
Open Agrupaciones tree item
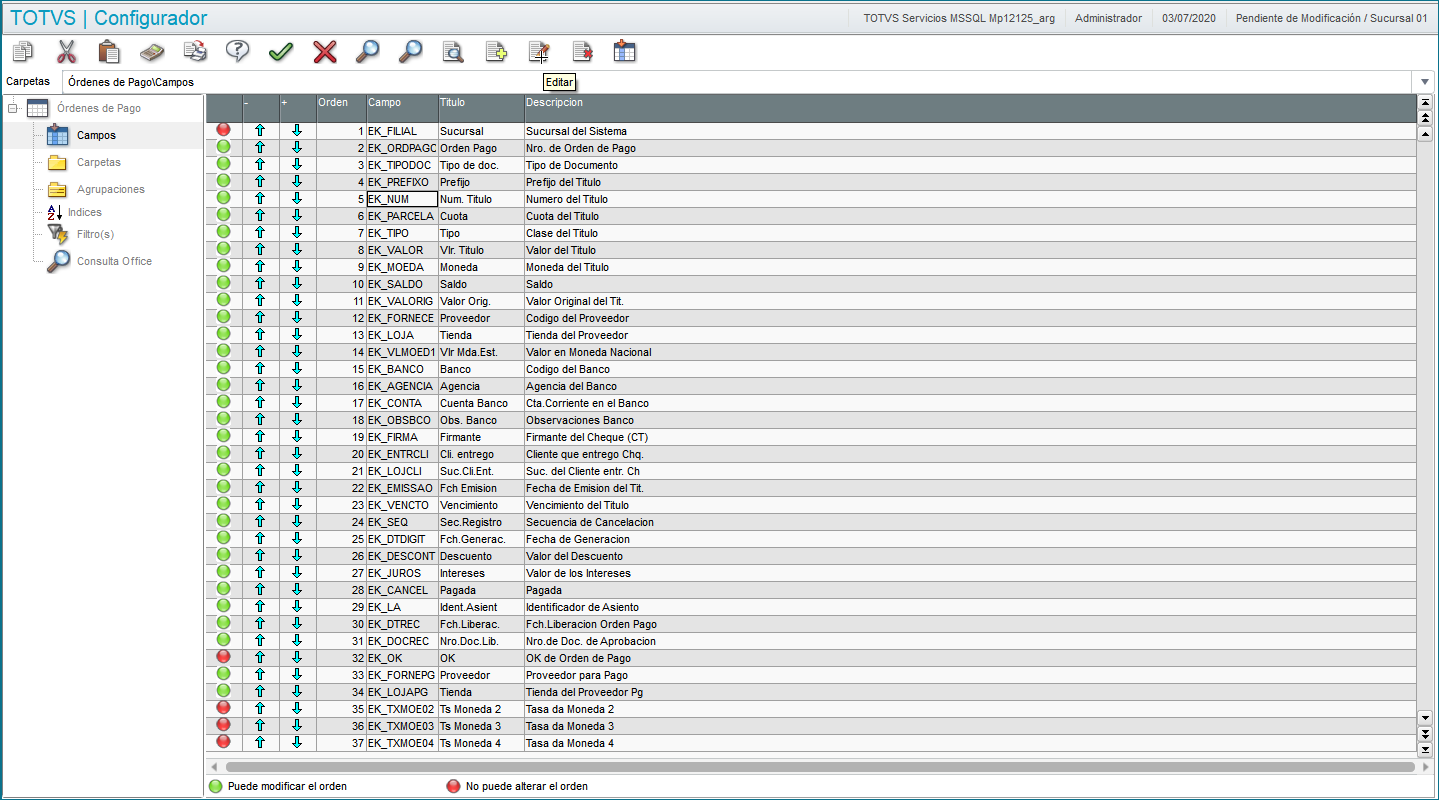(x=111, y=189)
